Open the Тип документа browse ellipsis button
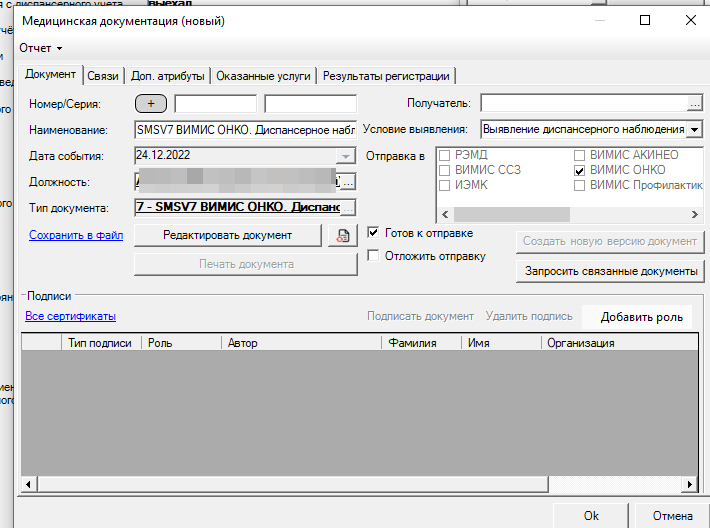The width and height of the screenshot is (710, 528). [348, 208]
